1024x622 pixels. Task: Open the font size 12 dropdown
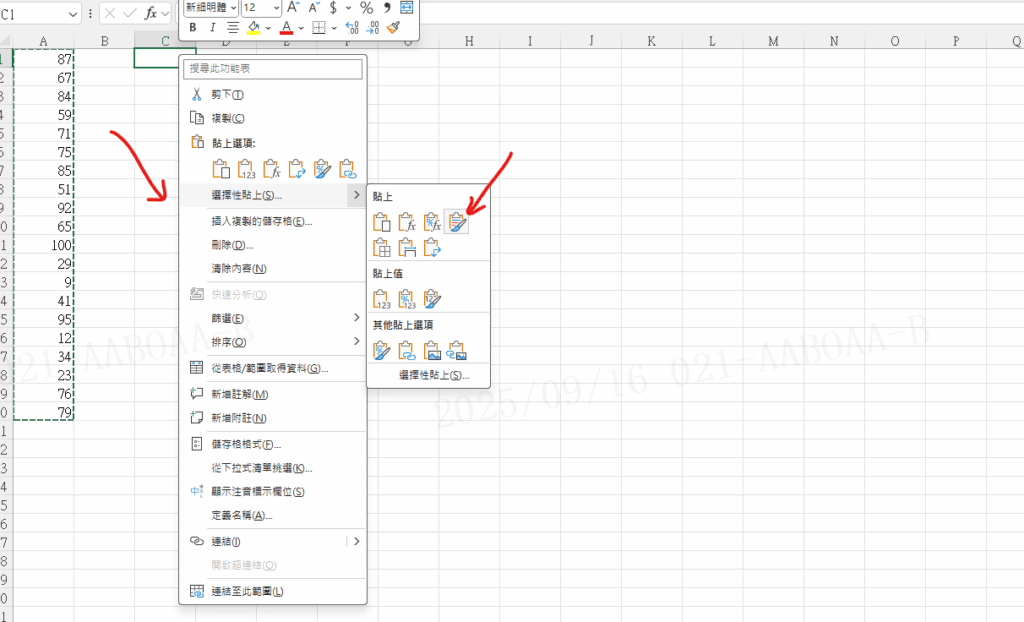[x=276, y=8]
